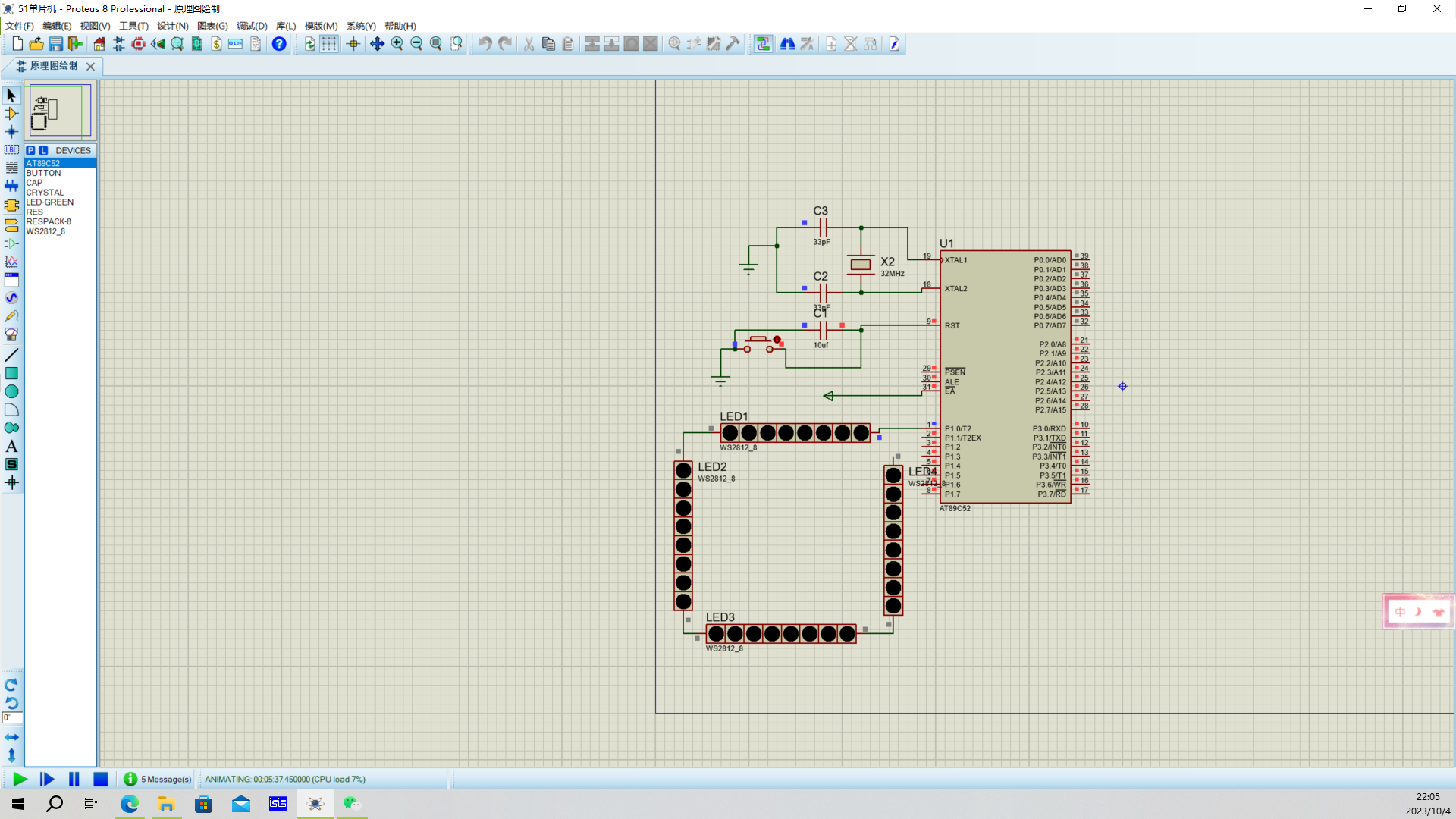Open the Bill of Materials dollar icon

pos(216,44)
